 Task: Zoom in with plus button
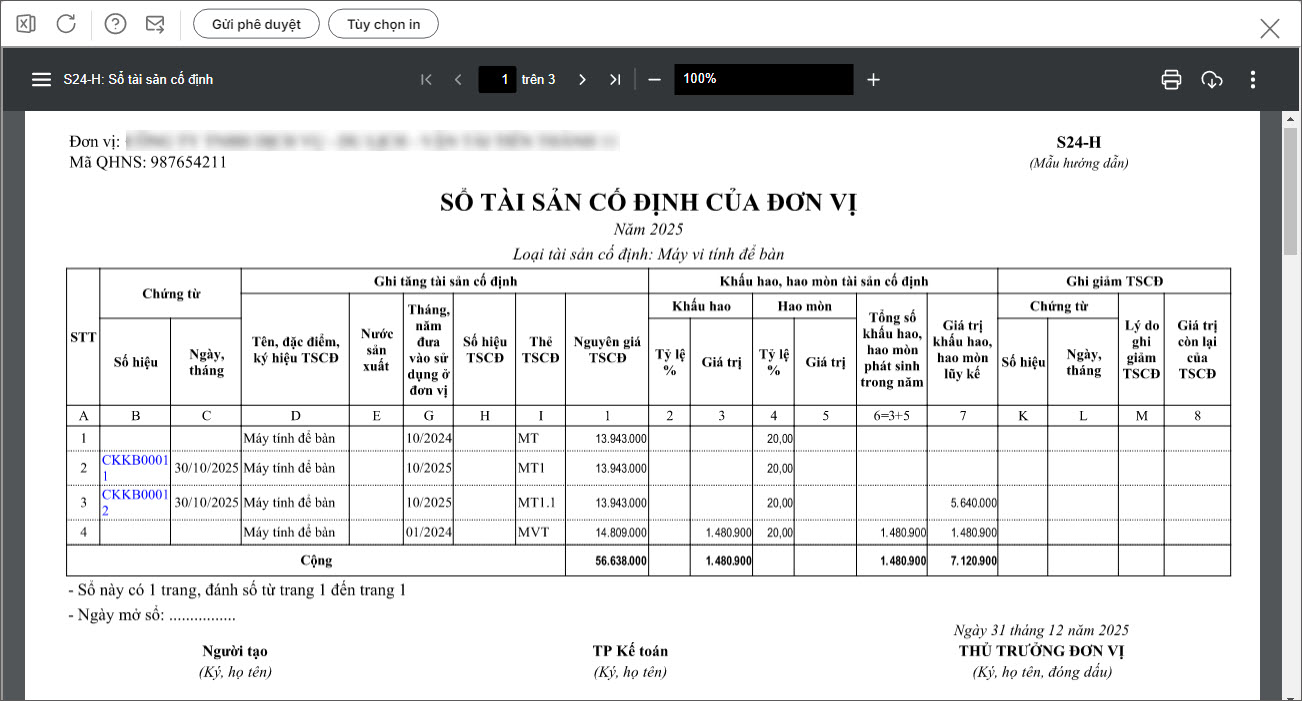[873, 80]
